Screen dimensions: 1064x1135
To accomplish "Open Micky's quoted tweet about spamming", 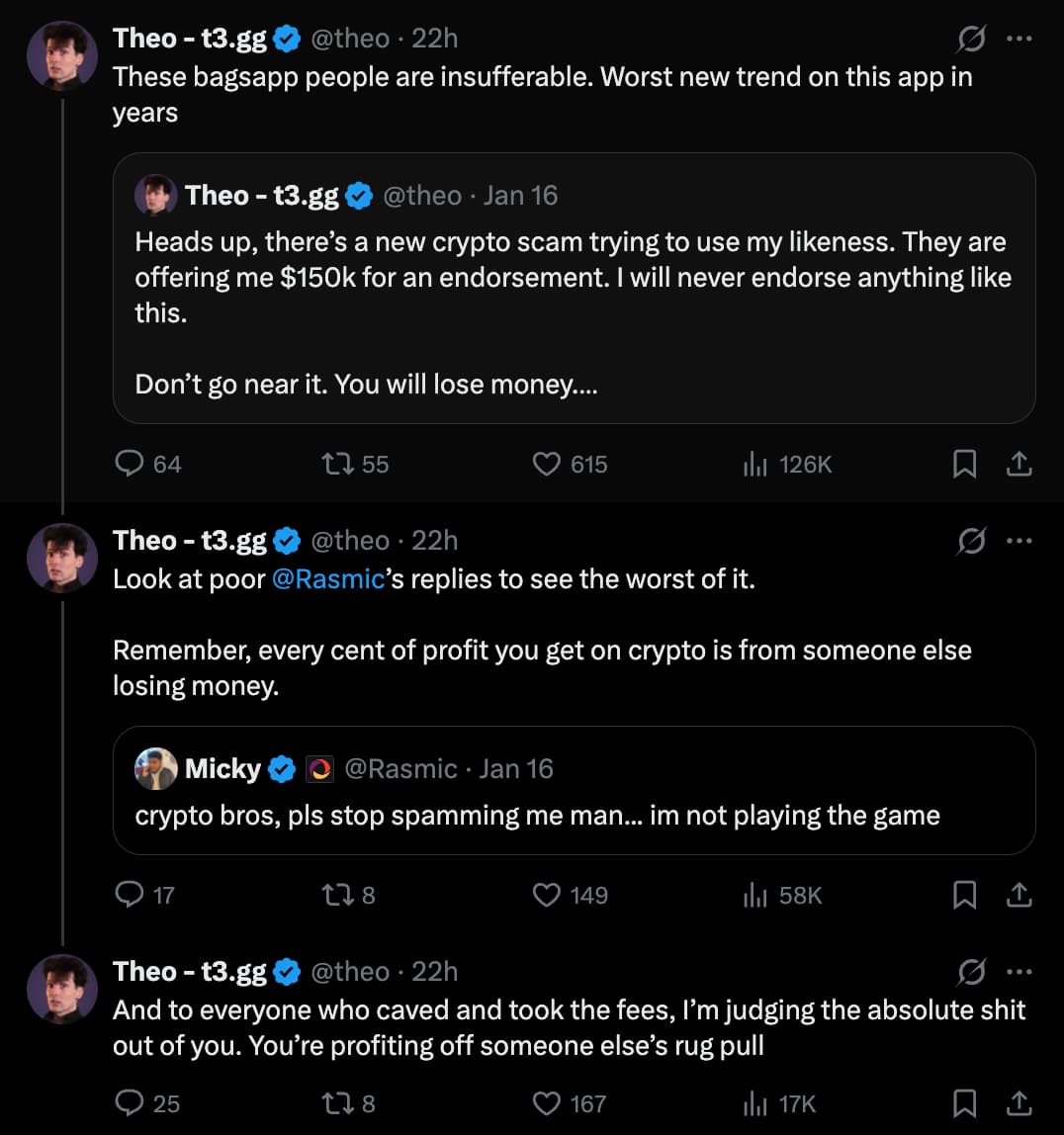I will [574, 790].
